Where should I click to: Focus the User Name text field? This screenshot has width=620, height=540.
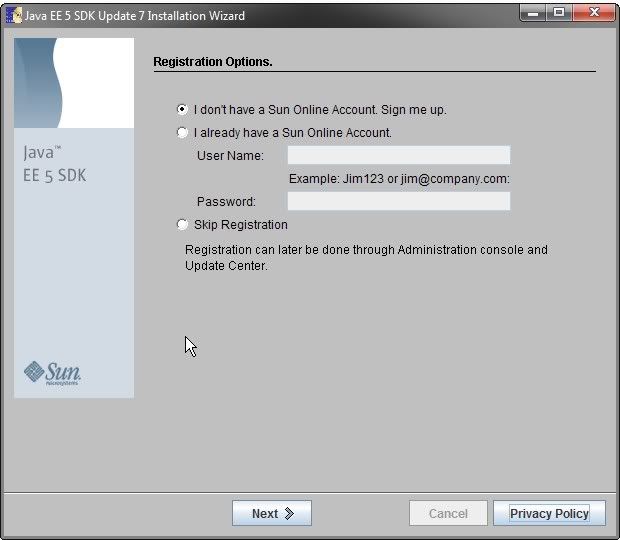point(398,155)
